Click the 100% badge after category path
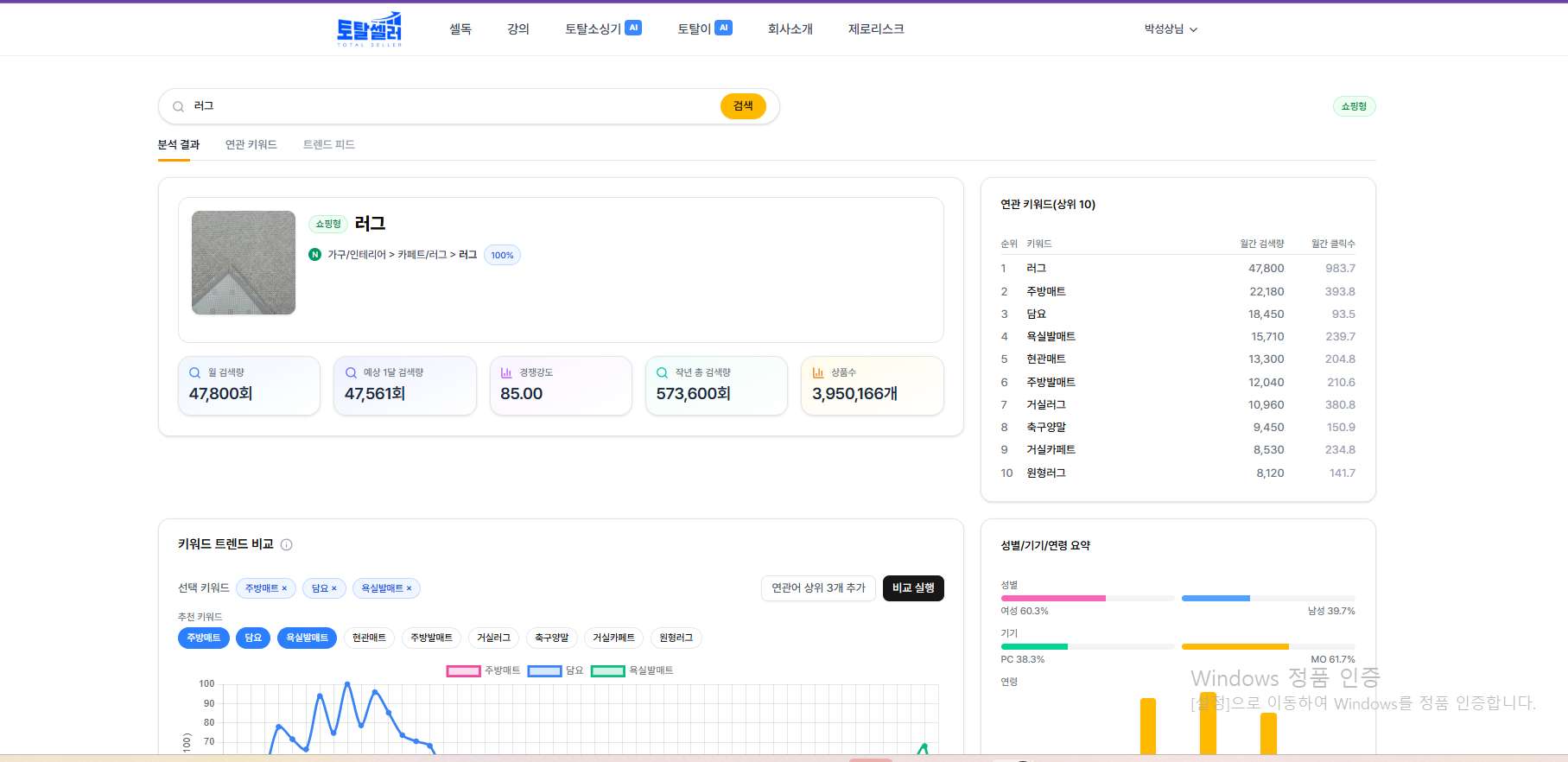The height and width of the screenshot is (762, 1568). pyautogui.click(x=502, y=255)
